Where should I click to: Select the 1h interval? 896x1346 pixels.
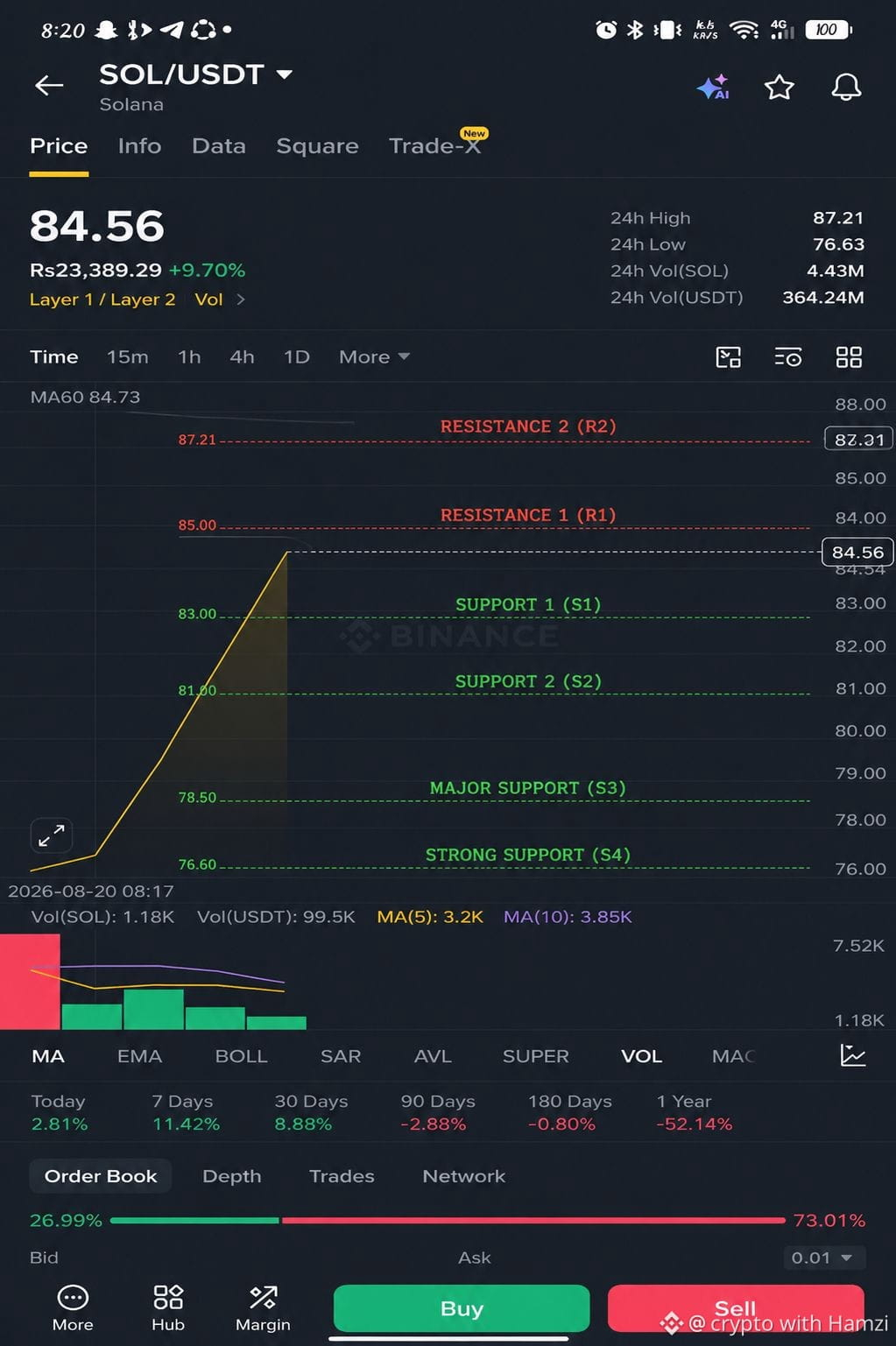189,357
